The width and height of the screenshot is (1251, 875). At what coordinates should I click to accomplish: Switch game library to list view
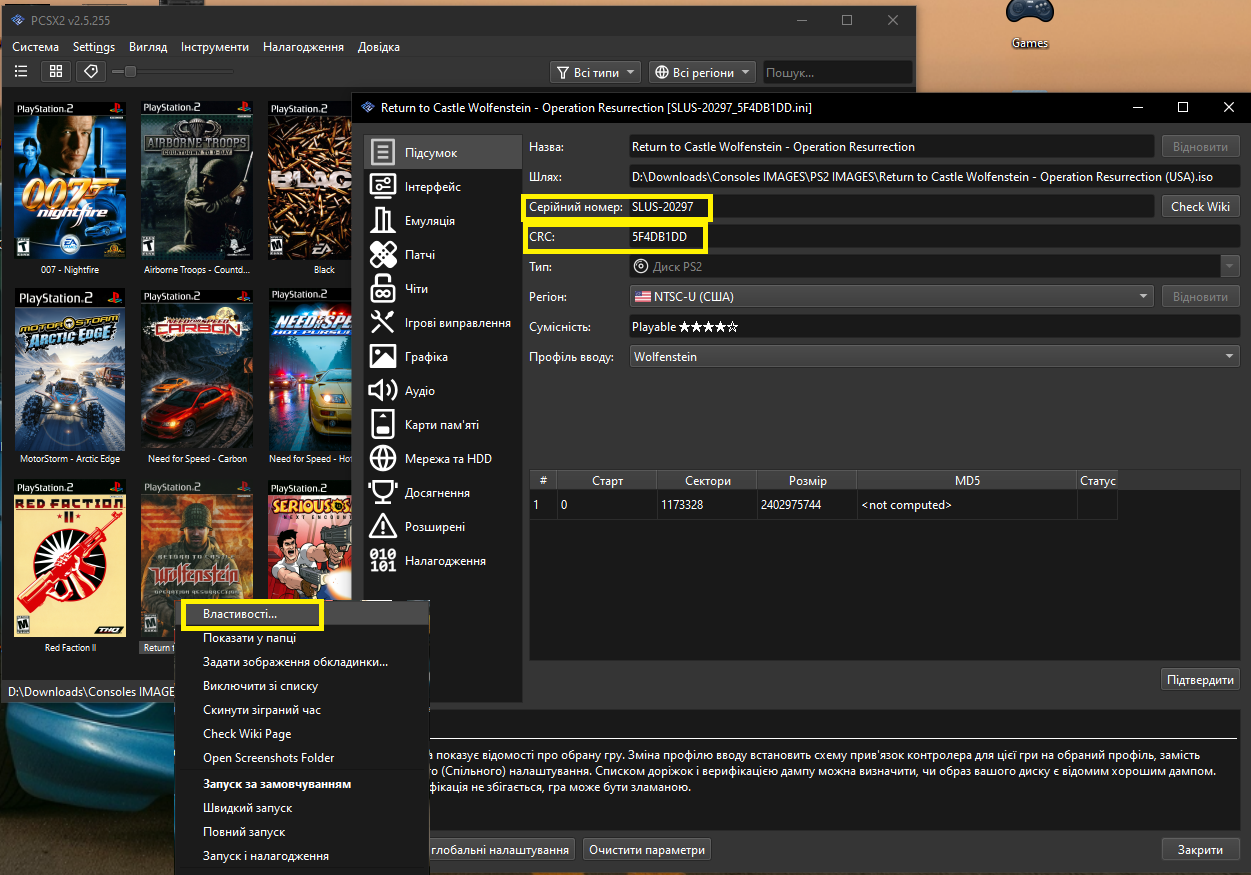21,72
